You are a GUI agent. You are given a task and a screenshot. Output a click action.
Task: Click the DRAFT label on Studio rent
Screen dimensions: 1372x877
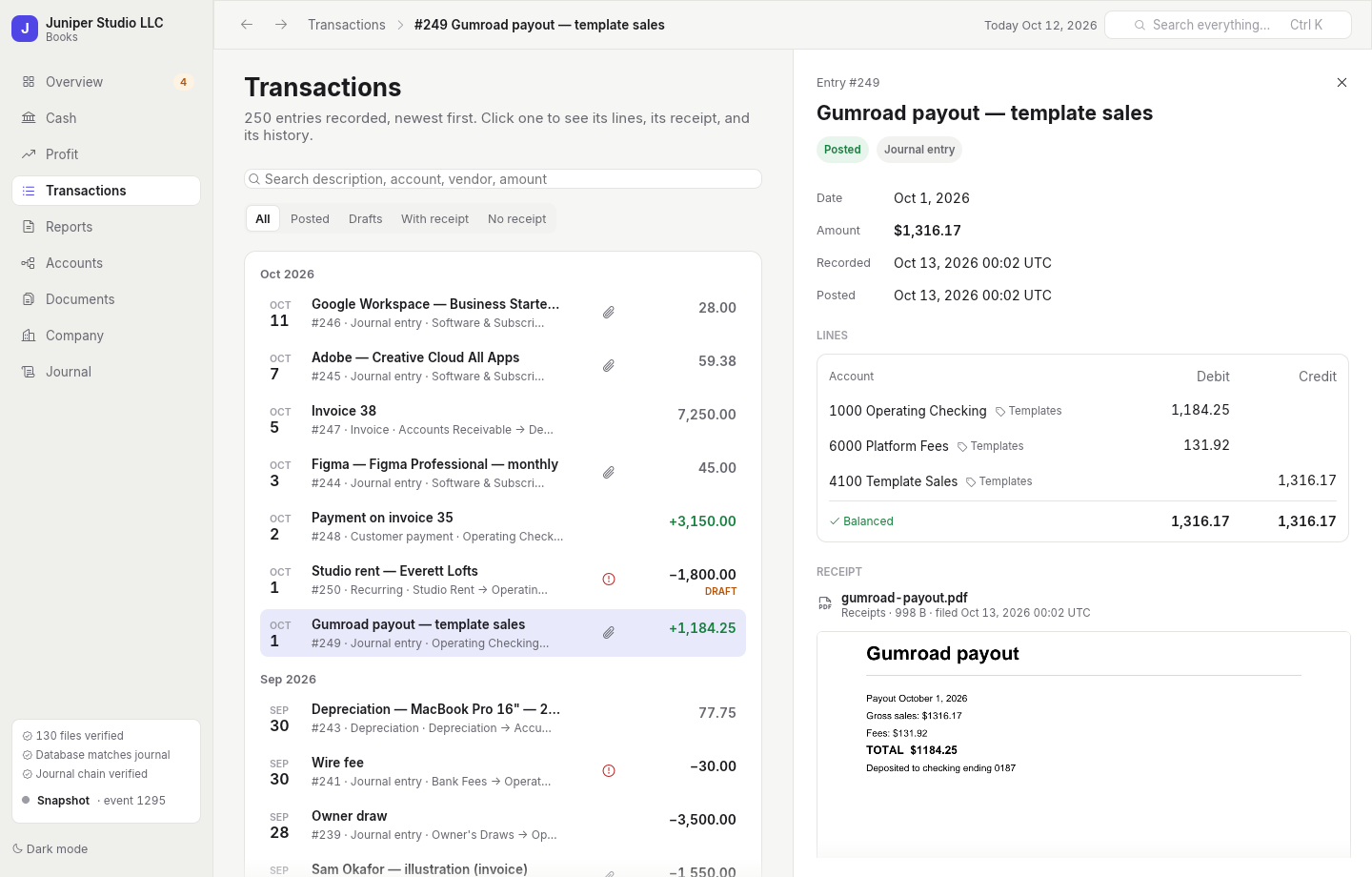[x=720, y=592]
